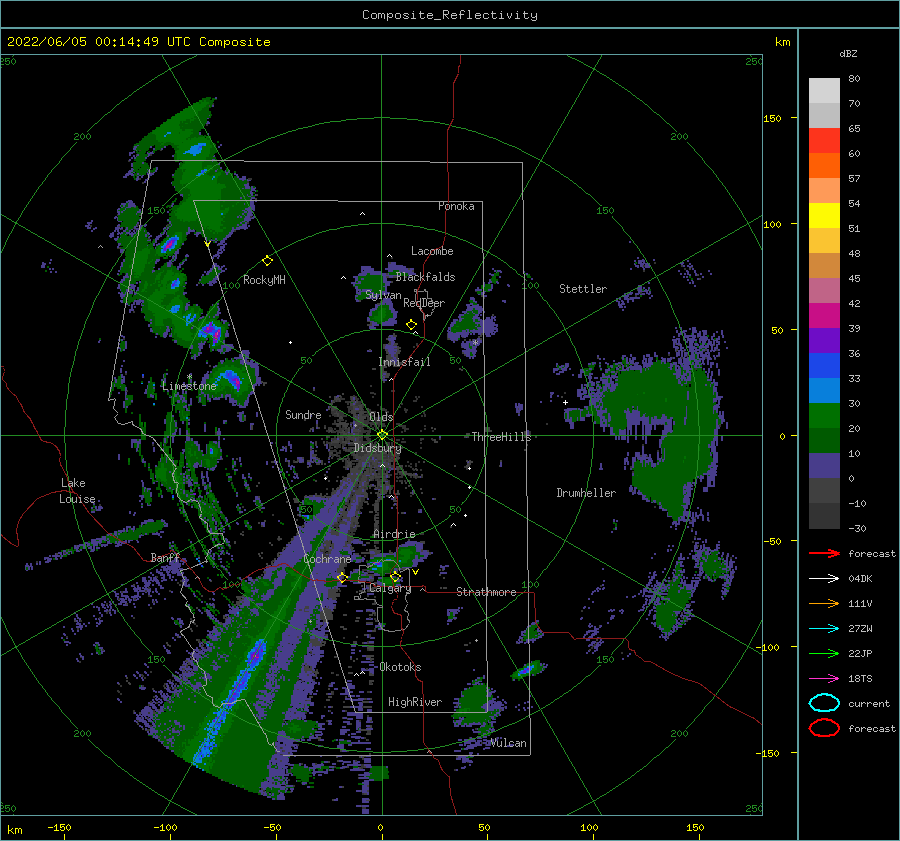
Task: Click the Sundre label
Action: tap(303, 414)
